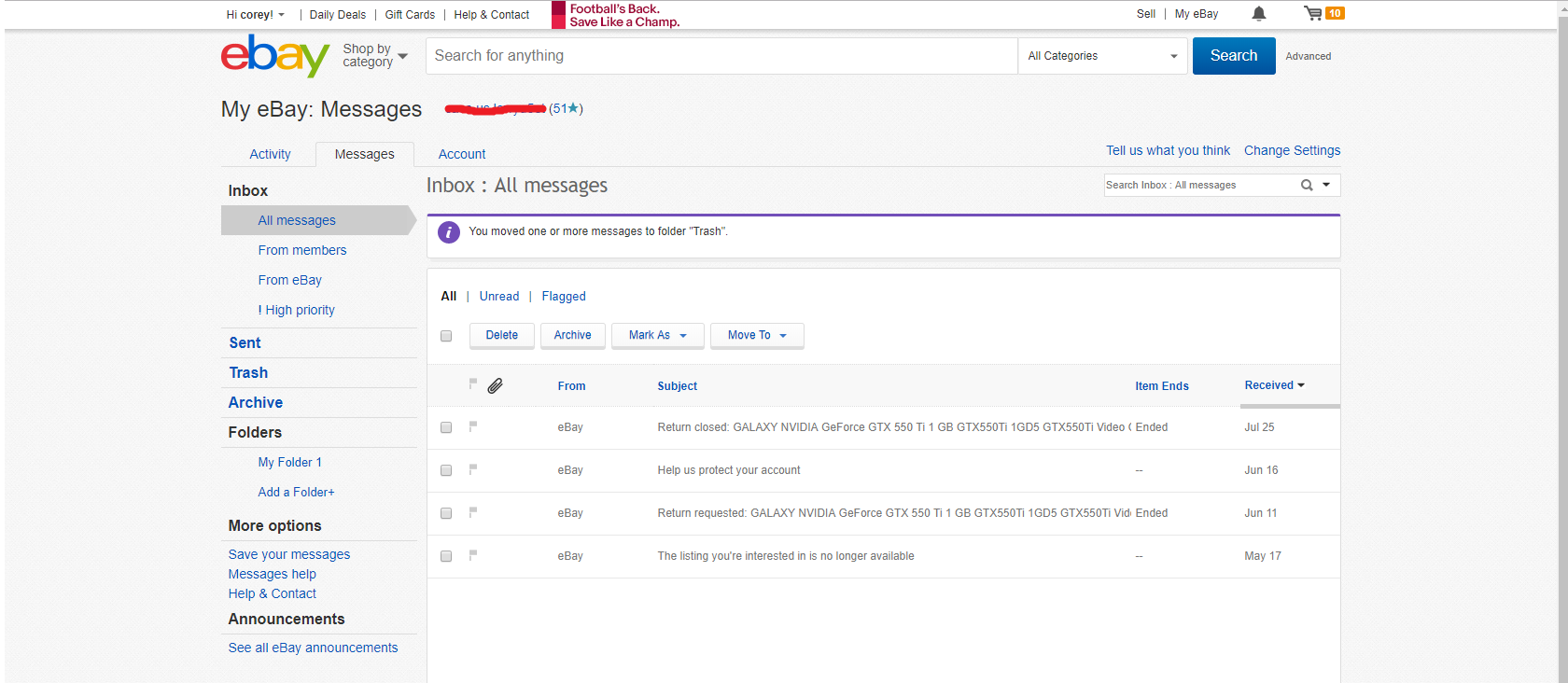Viewport: 1568px width, 683px height.
Task: Click the flag column header icon
Action: [x=473, y=383]
